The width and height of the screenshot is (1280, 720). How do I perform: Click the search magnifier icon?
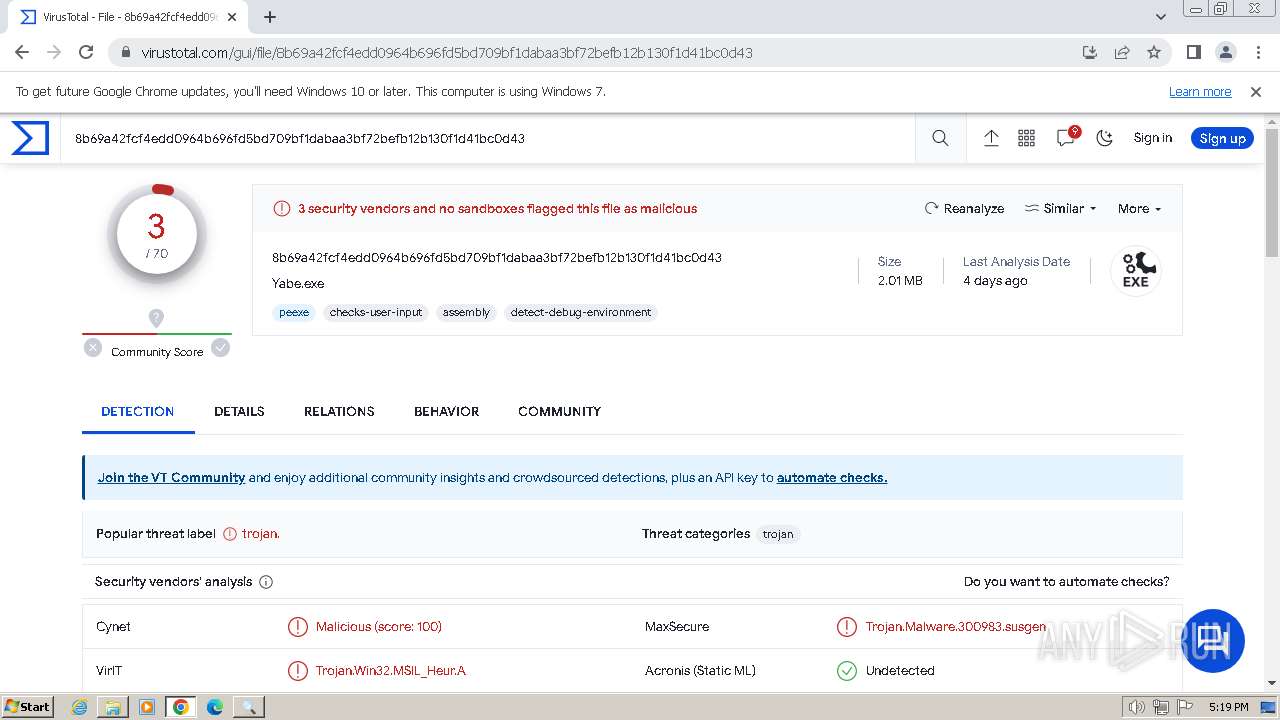click(940, 138)
